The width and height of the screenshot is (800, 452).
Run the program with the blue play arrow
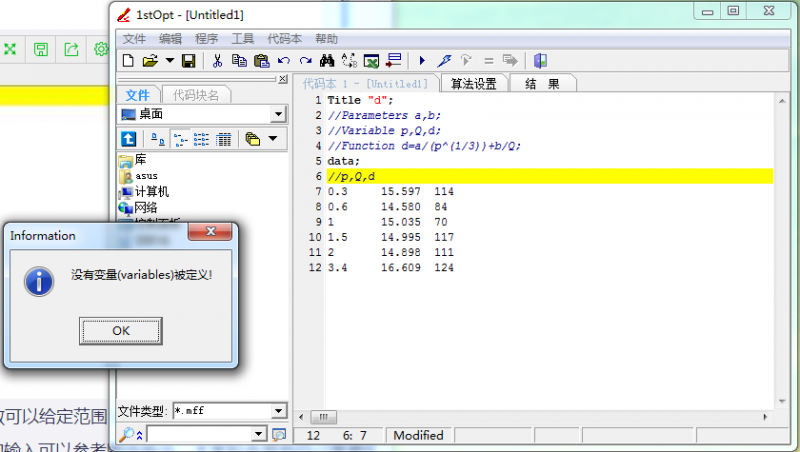click(422, 61)
